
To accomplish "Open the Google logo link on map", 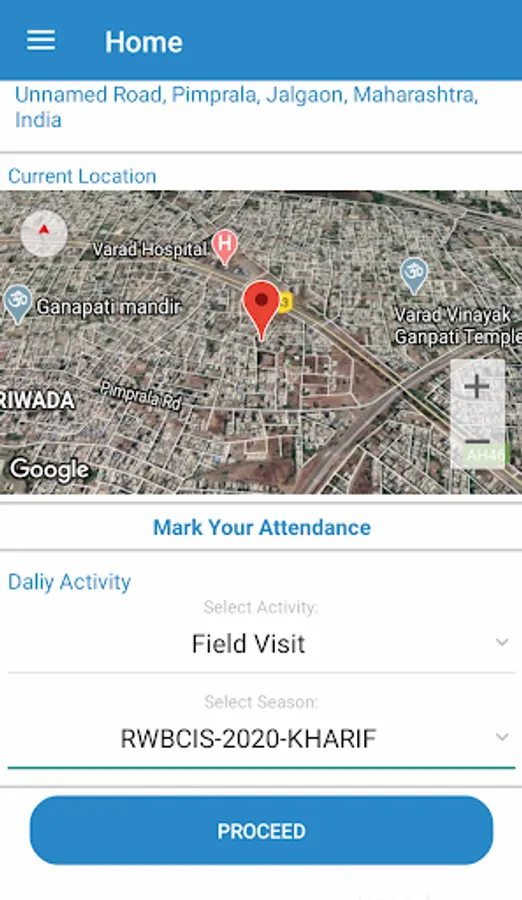I will (x=50, y=470).
